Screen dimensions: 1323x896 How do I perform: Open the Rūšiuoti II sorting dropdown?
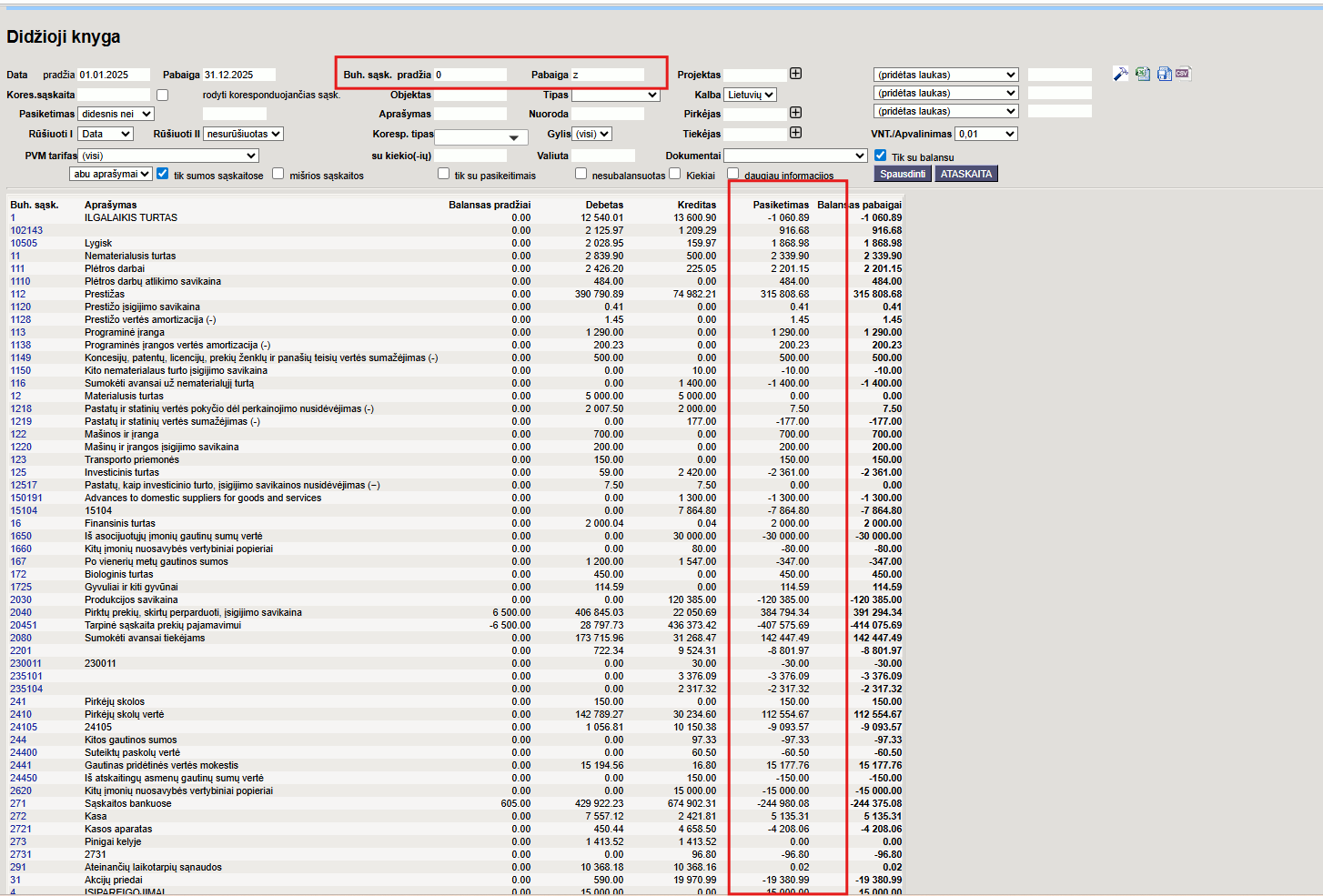(243, 134)
